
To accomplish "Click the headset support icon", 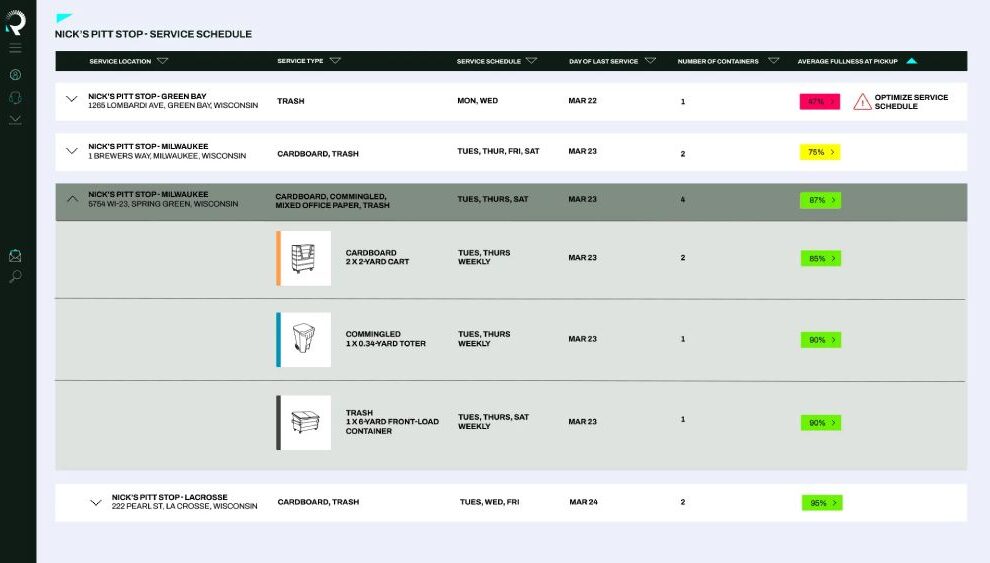I will pyautogui.click(x=15, y=97).
